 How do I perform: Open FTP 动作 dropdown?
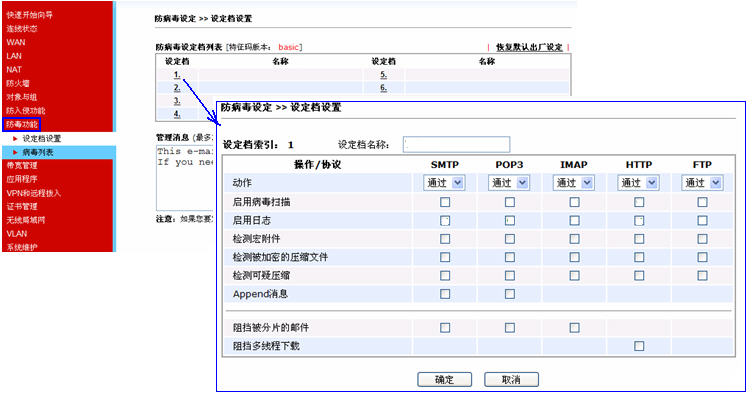(x=702, y=183)
